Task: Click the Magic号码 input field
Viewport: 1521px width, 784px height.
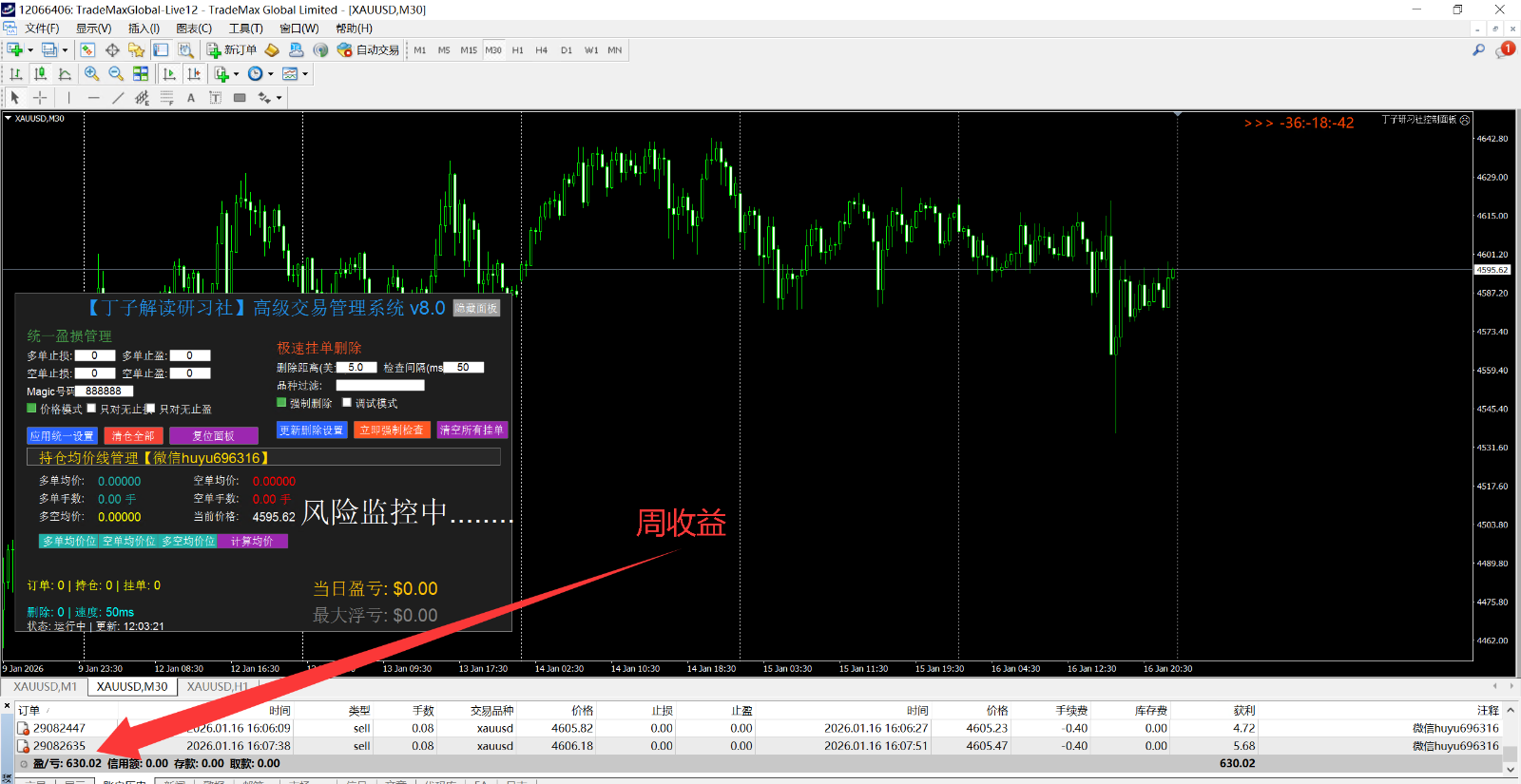Action: pyautogui.click(x=105, y=391)
